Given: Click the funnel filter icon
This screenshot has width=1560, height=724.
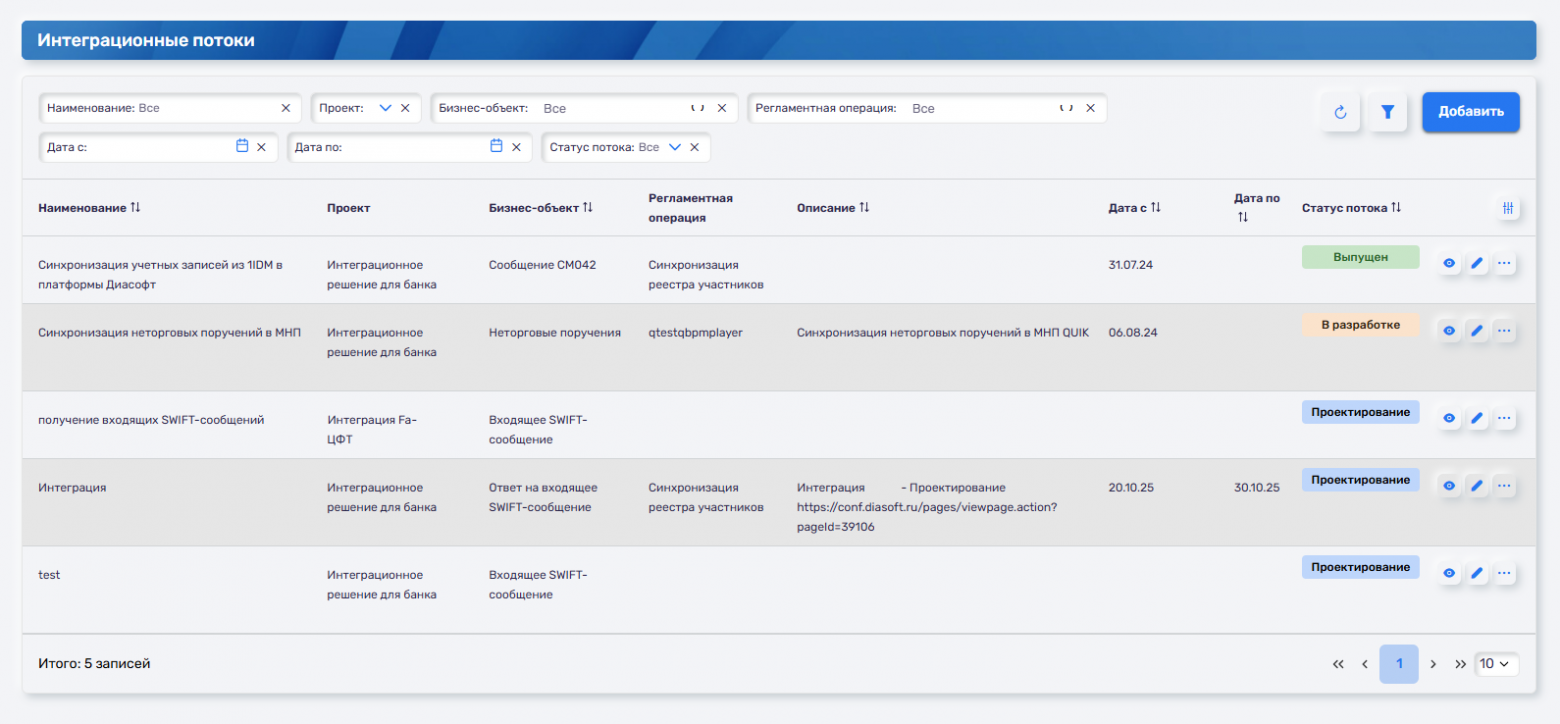Looking at the screenshot, I should pos(1387,112).
